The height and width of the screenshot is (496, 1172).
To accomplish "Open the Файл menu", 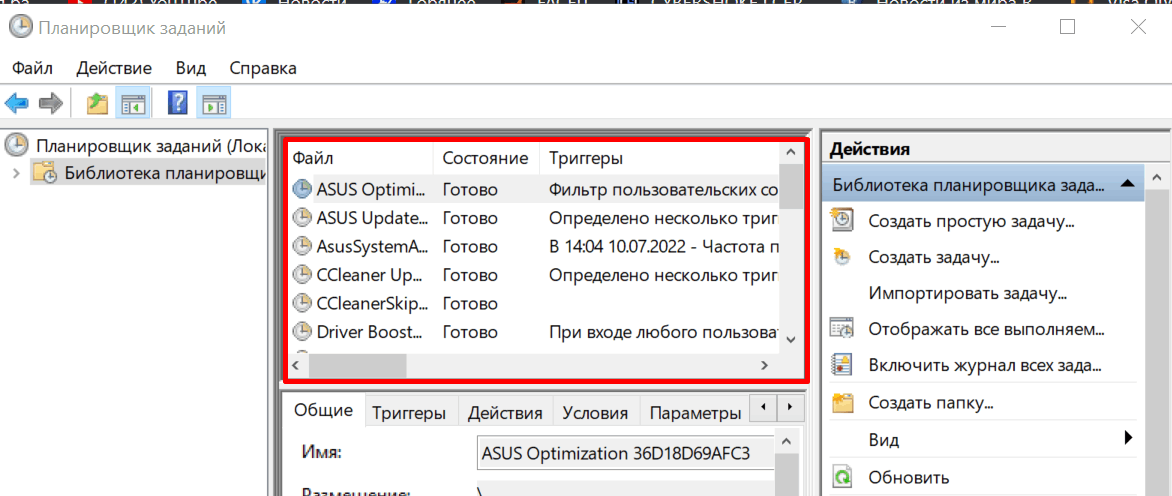I will 32,68.
